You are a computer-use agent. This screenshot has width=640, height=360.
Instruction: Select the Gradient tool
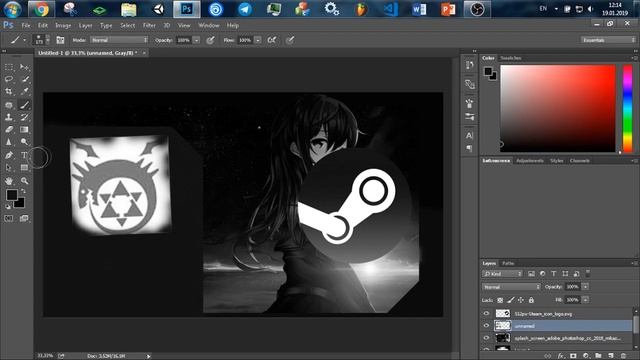(24, 129)
